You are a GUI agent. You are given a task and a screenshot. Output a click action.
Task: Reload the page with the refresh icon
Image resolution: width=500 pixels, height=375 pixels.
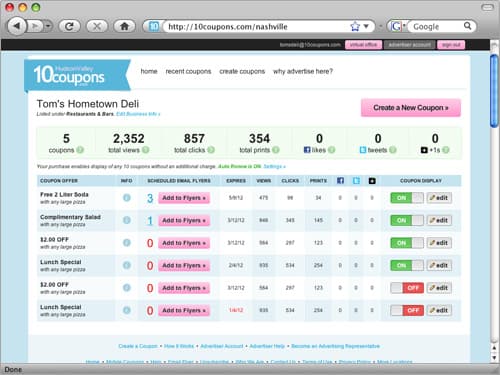click(x=69, y=26)
